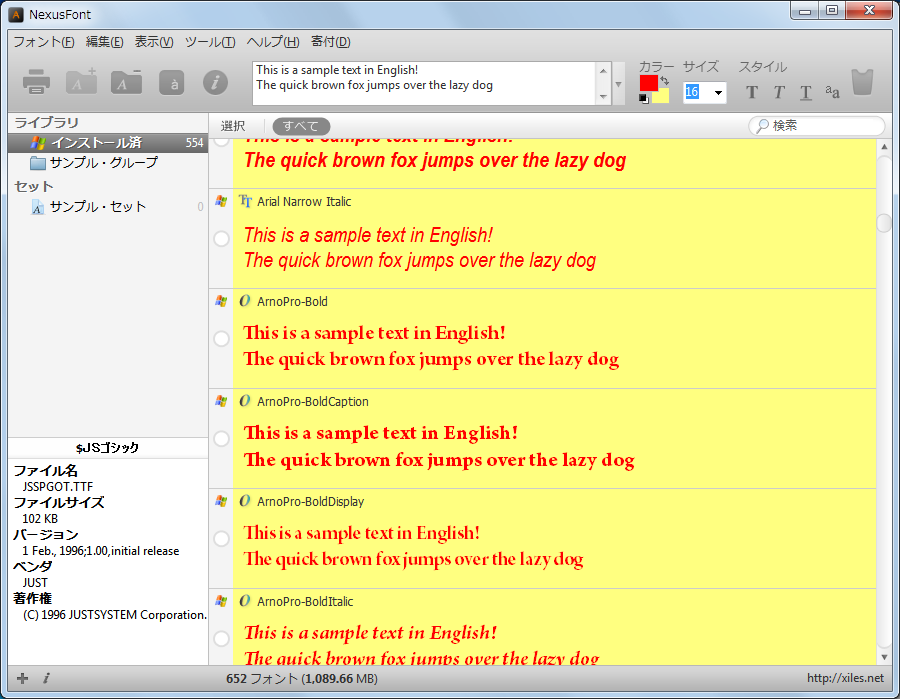Click the ArnoPro-Bold sample preview text

[431, 346]
